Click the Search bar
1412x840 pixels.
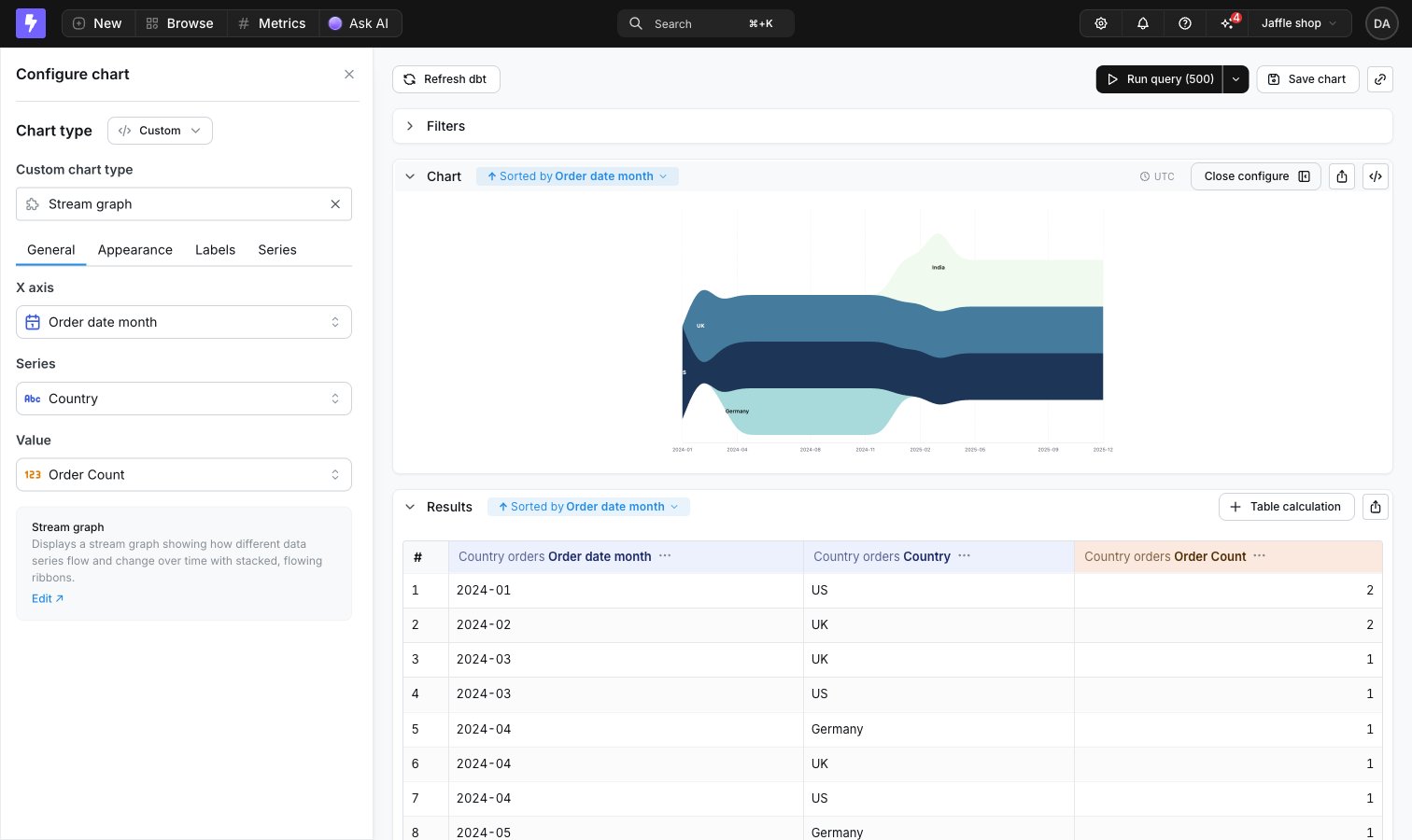click(705, 23)
